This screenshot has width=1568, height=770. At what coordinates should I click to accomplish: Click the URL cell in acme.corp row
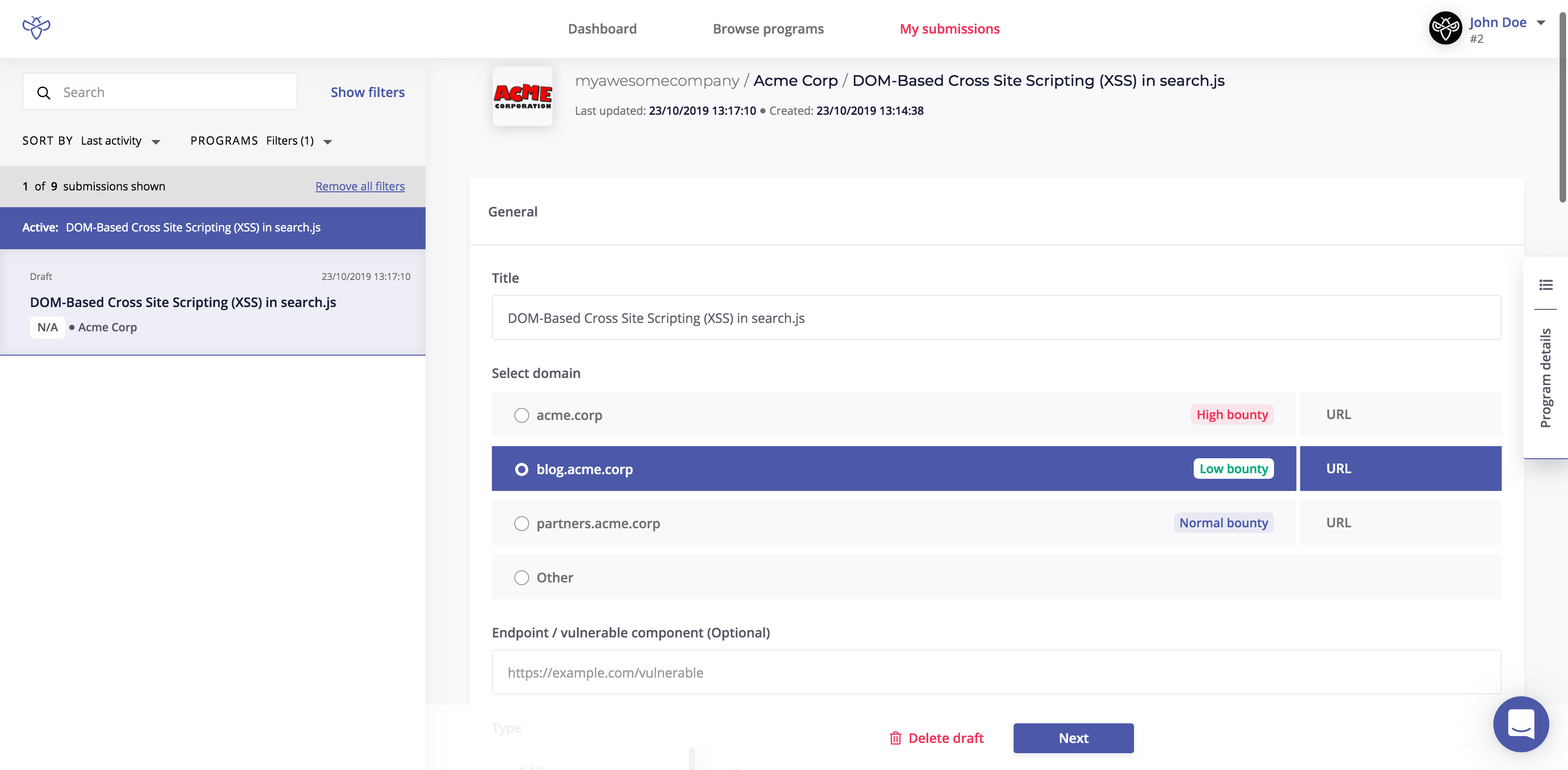click(x=1400, y=414)
